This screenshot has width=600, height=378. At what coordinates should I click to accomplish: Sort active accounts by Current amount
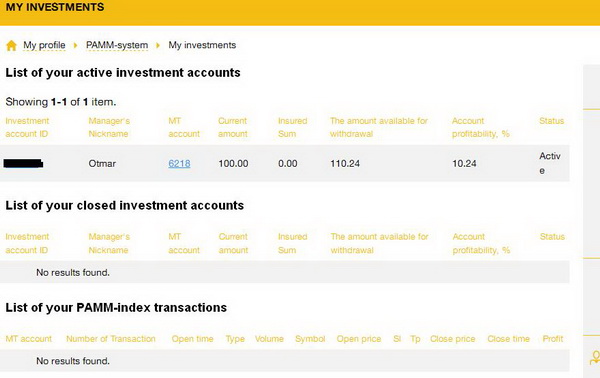tap(233, 127)
